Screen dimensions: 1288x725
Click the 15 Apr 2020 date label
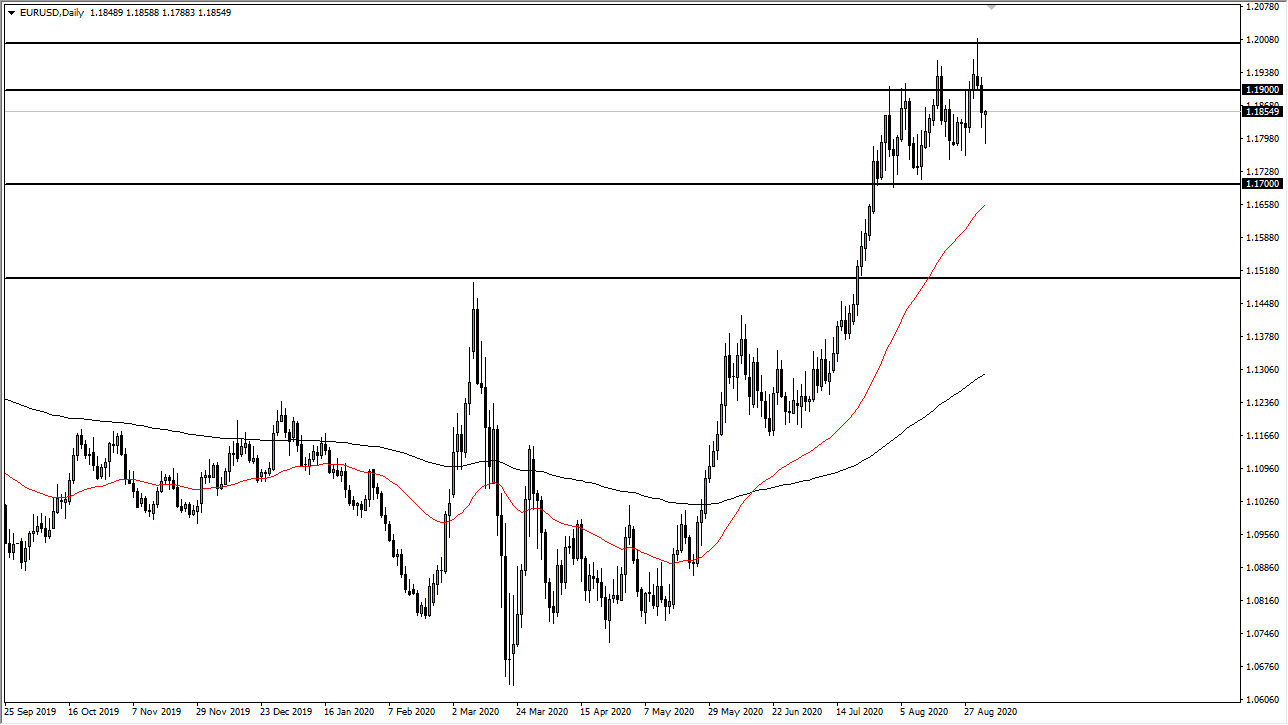pos(606,713)
